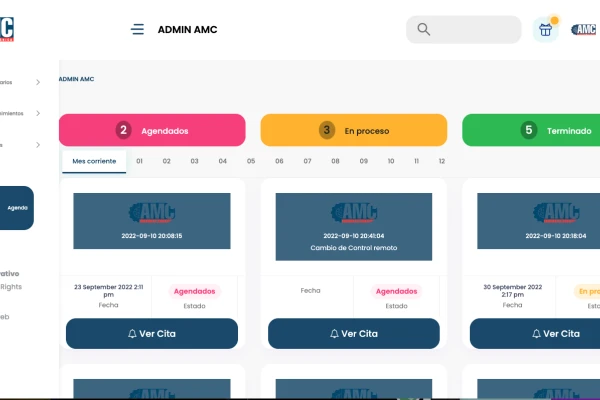Select month tab 05
The height and width of the screenshot is (400, 600).
[x=251, y=161]
